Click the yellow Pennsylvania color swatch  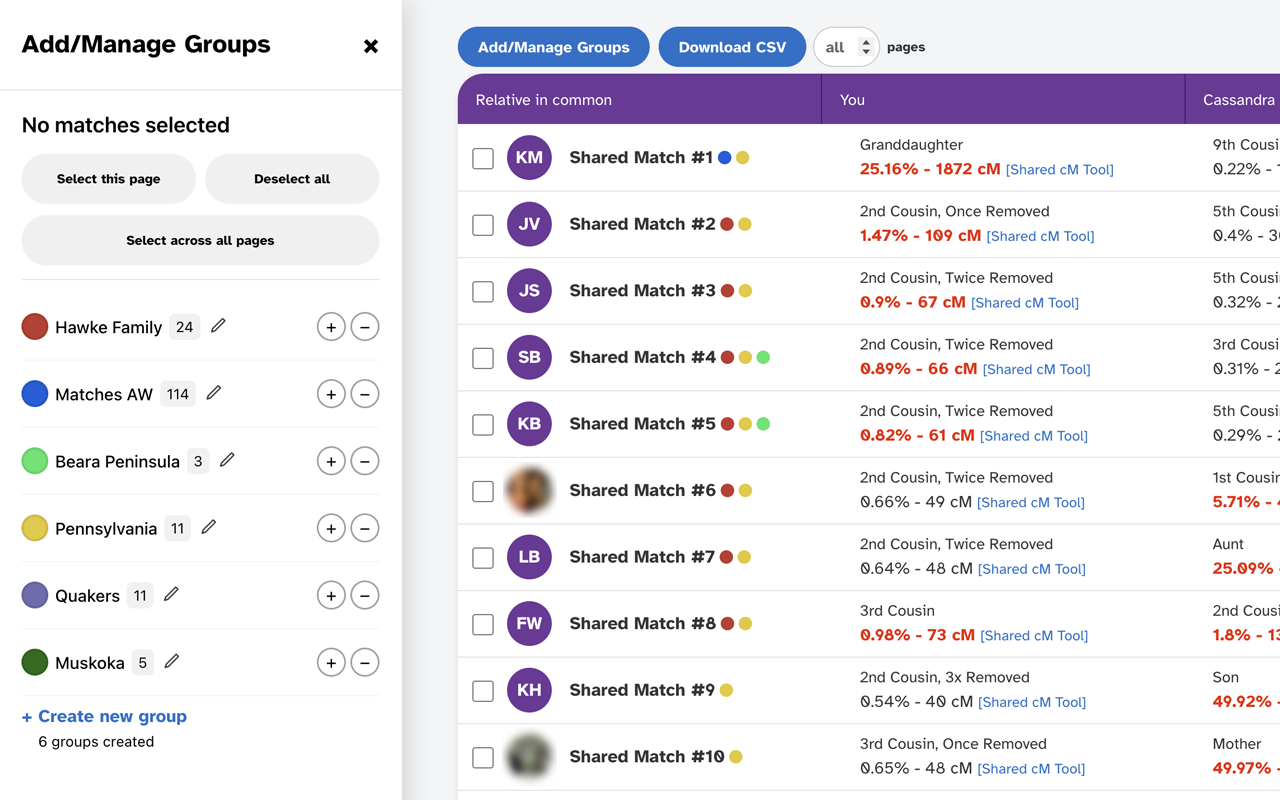pos(35,527)
